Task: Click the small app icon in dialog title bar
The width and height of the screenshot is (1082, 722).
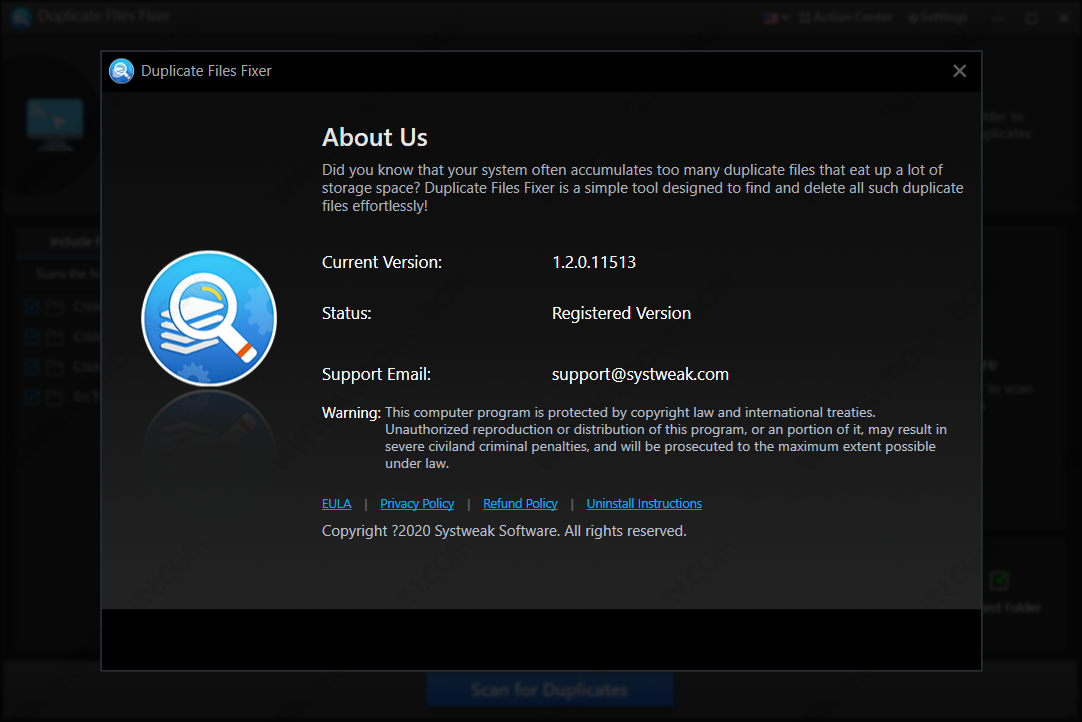Action: coord(121,71)
